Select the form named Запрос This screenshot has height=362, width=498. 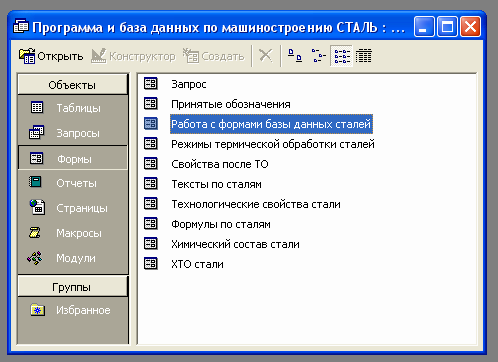pyautogui.click(x=189, y=84)
